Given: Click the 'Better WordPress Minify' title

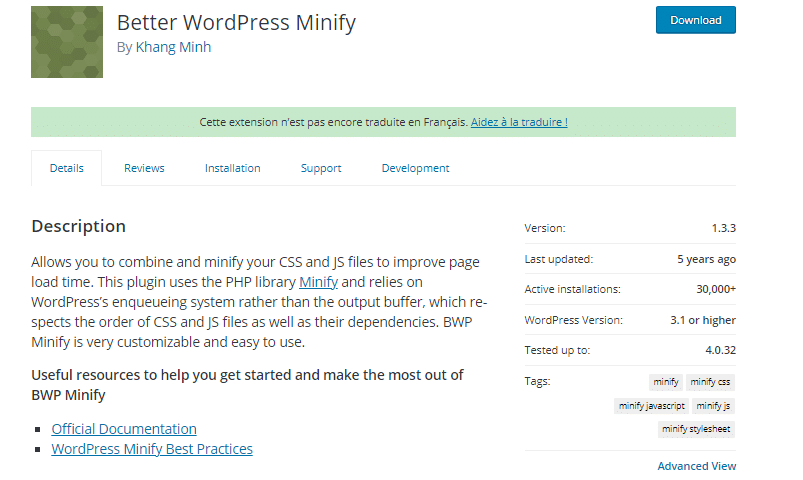Looking at the screenshot, I should 236,23.
